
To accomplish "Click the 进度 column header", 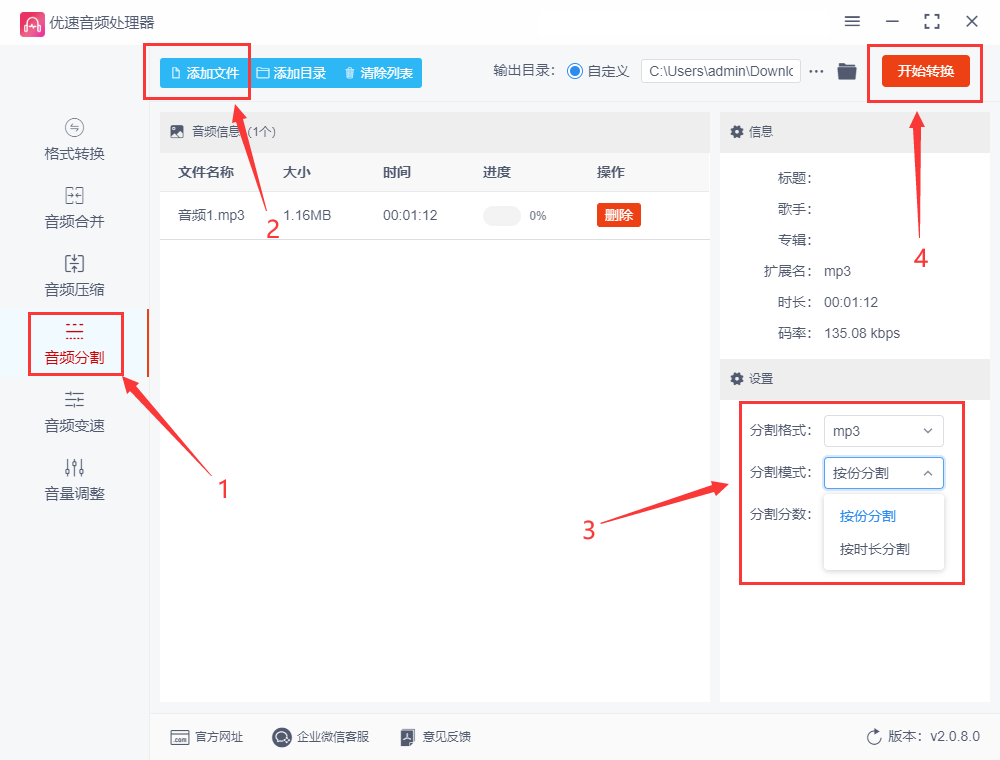I will [497, 172].
